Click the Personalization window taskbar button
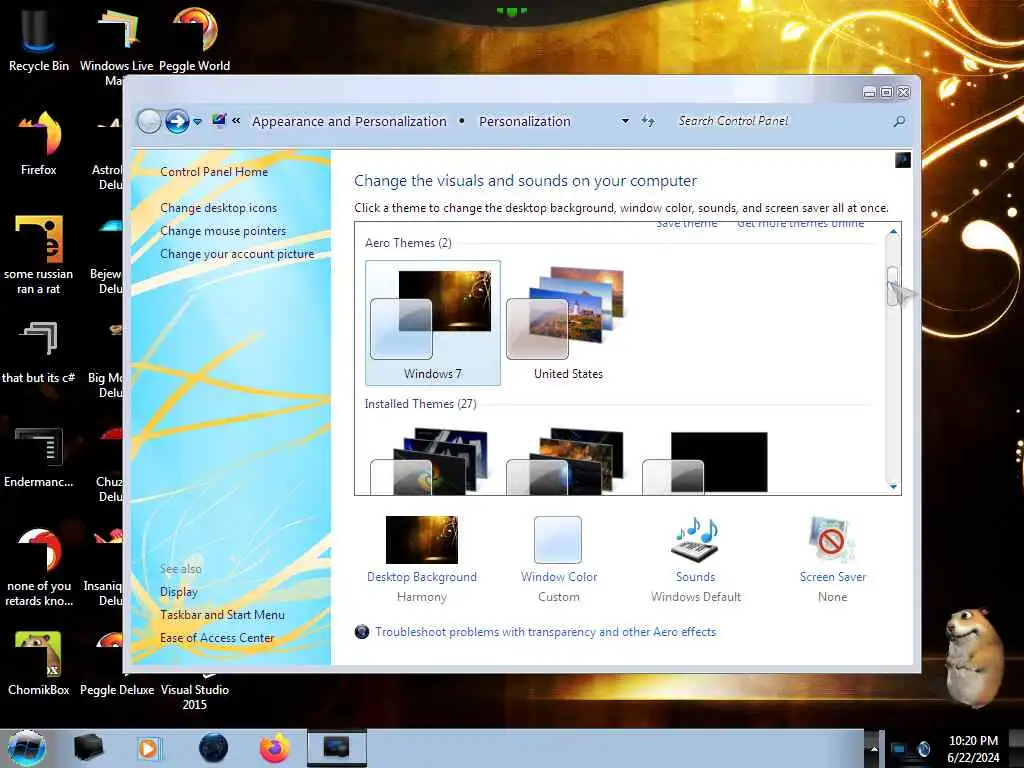The width and height of the screenshot is (1024, 768). [336, 748]
